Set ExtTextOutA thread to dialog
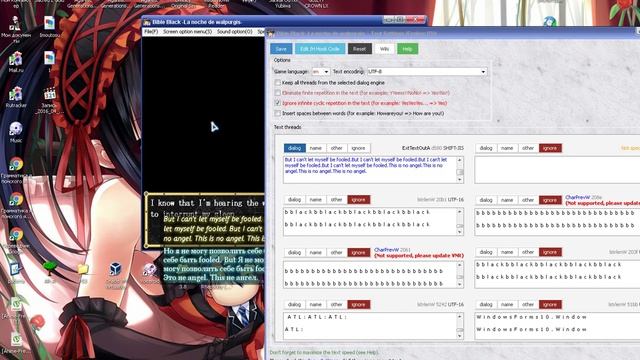 [294, 148]
